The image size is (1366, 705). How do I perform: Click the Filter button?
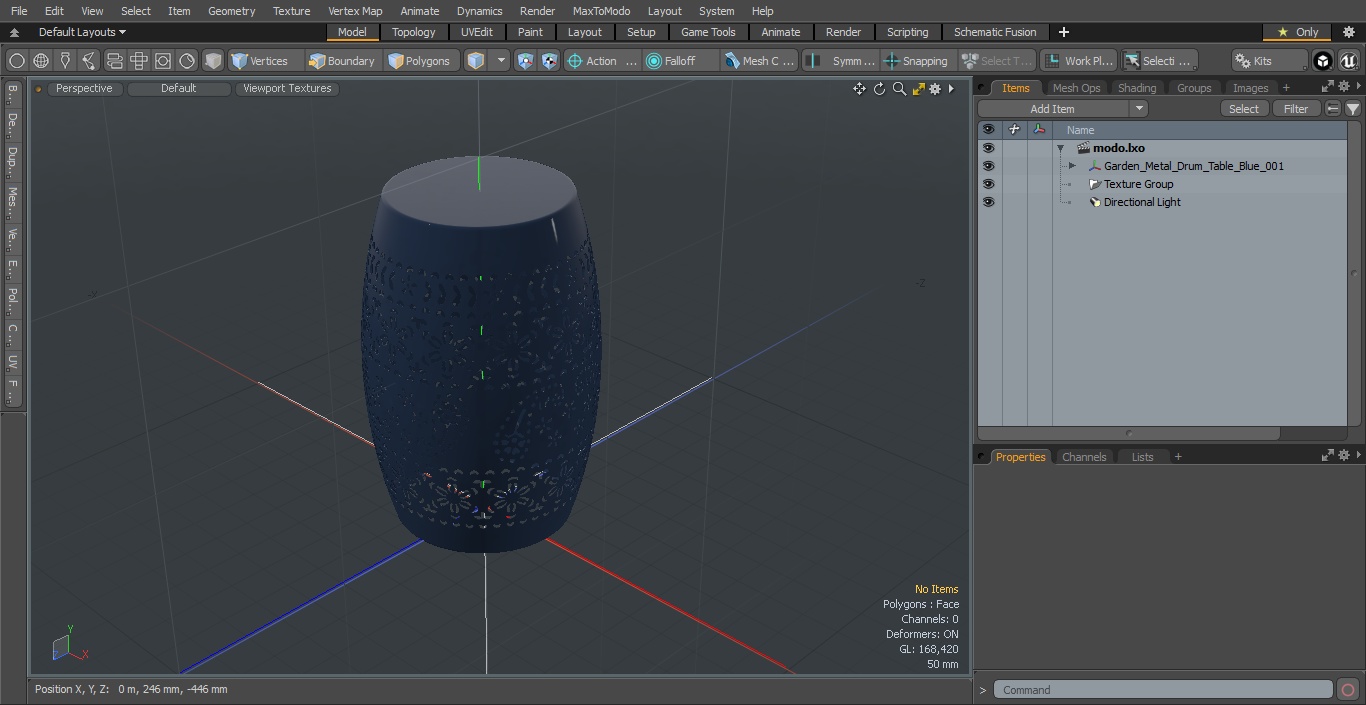click(x=1296, y=109)
